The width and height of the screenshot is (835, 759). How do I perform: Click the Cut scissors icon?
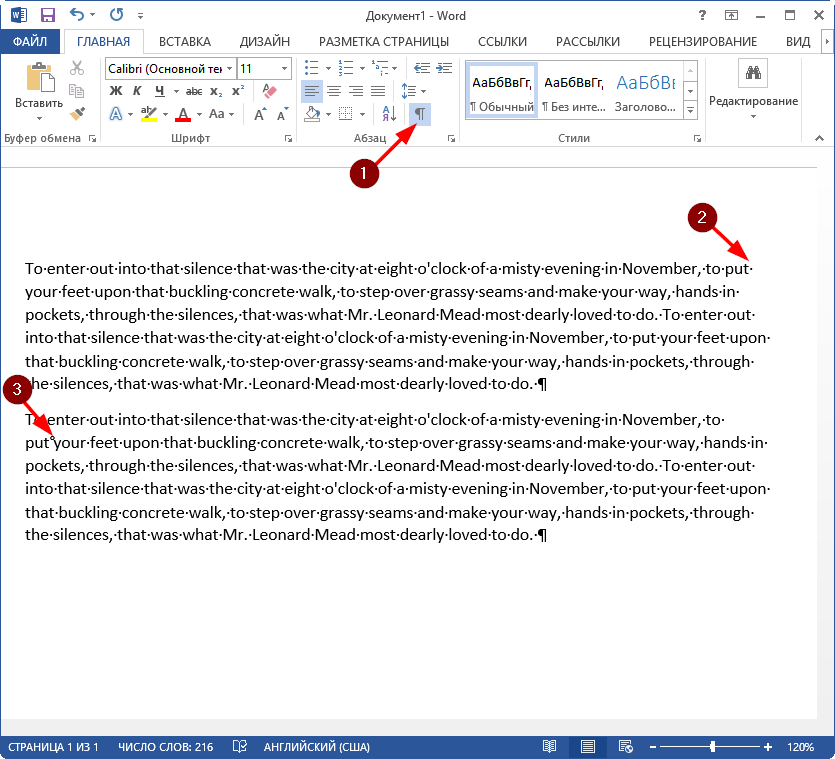pyautogui.click(x=78, y=68)
